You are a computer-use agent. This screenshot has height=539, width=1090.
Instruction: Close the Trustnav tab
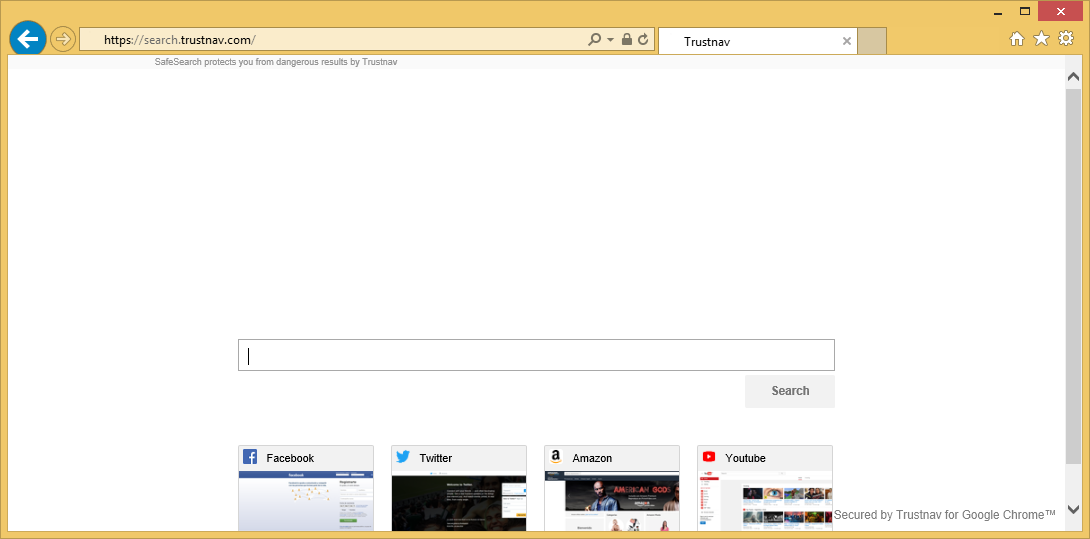click(x=847, y=41)
